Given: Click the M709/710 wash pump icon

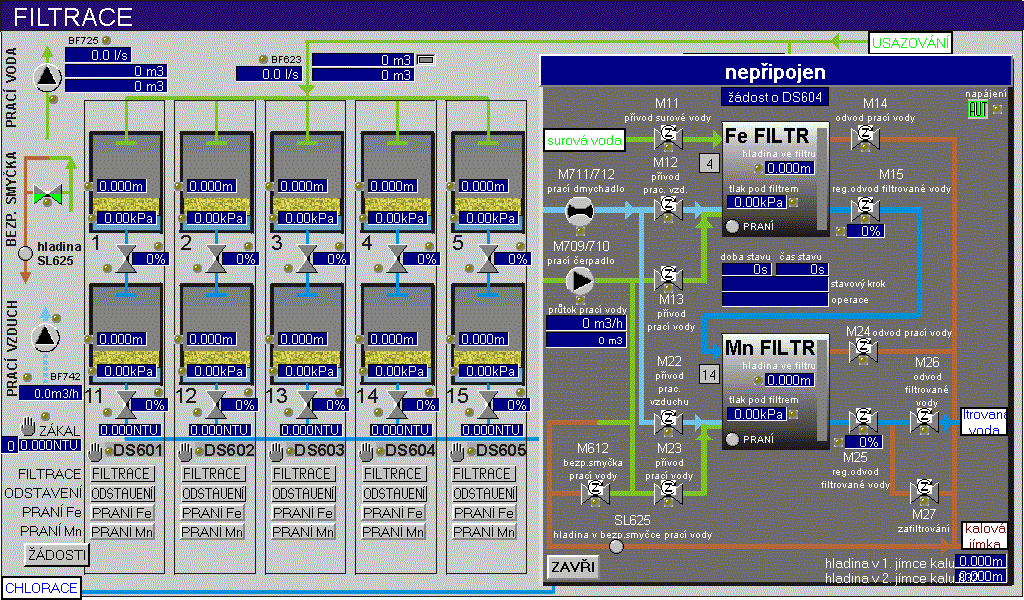Looking at the screenshot, I should pyautogui.click(x=579, y=278).
